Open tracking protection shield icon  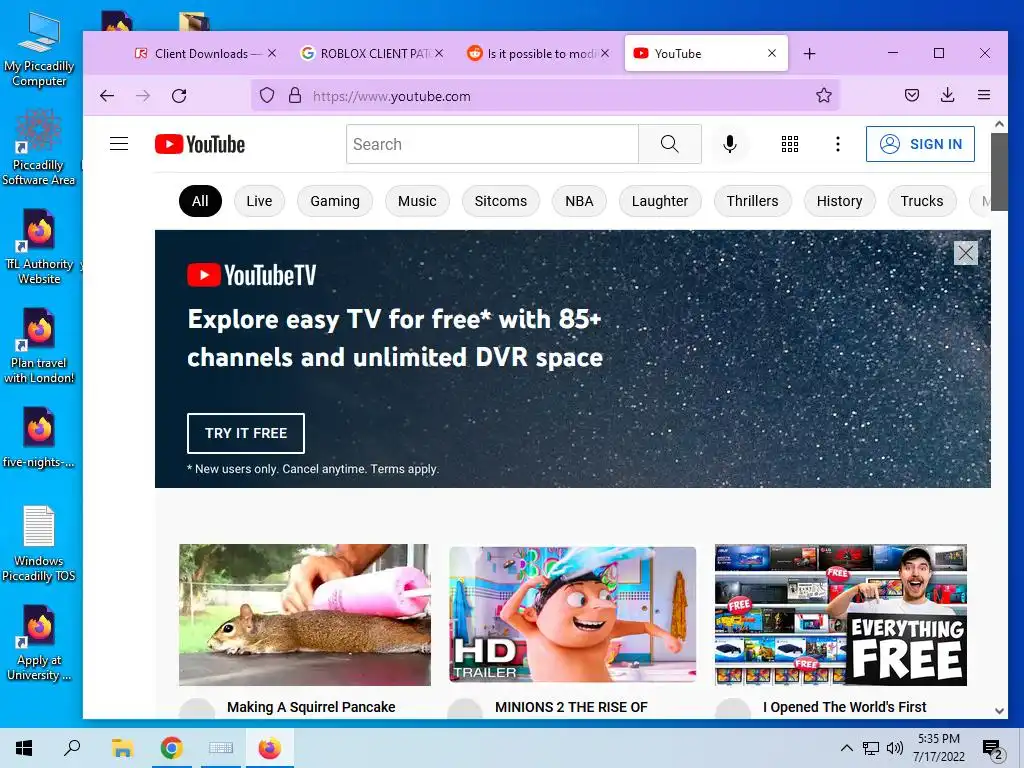pos(266,95)
